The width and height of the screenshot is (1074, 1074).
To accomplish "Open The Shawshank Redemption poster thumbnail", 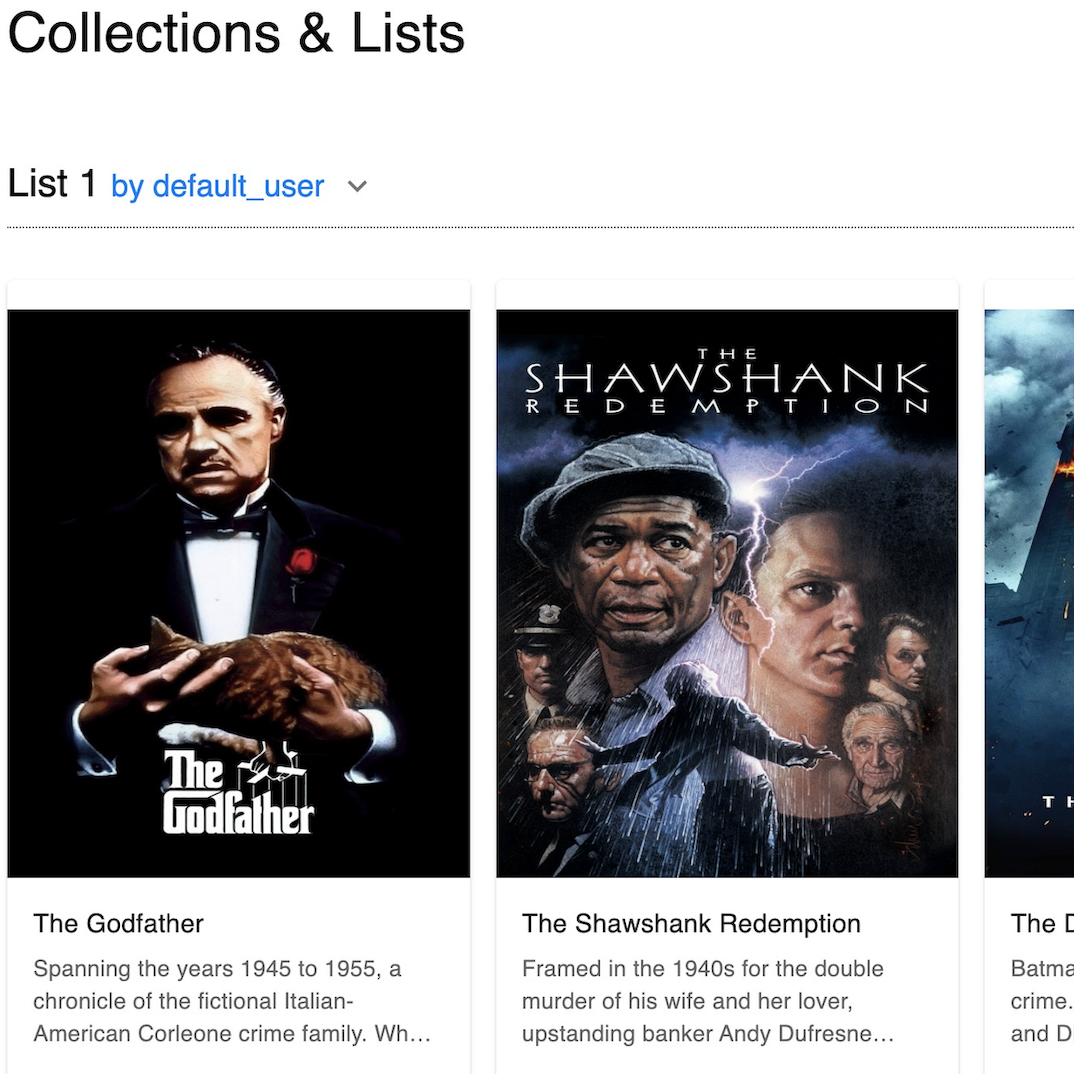I will (x=727, y=593).
